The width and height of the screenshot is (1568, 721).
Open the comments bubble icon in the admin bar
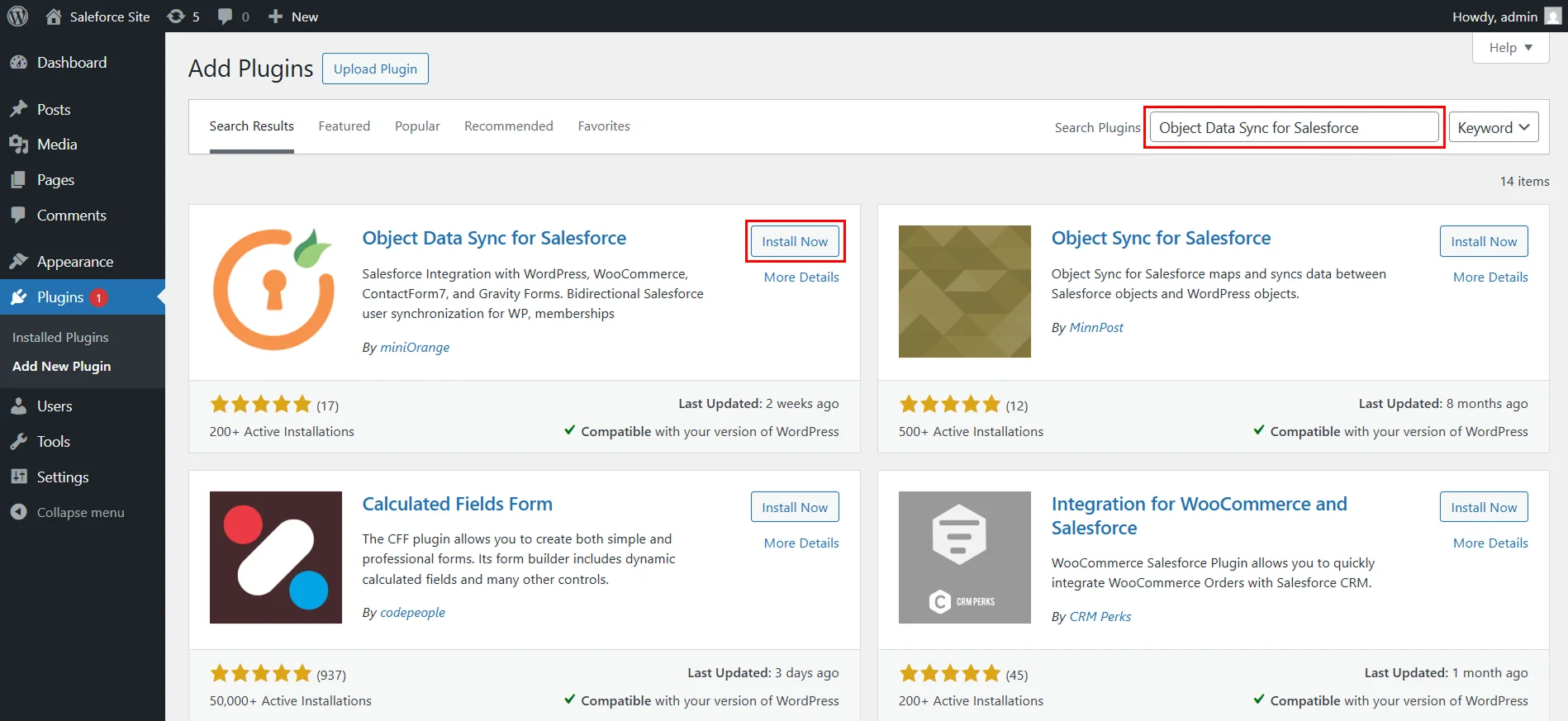coord(225,17)
